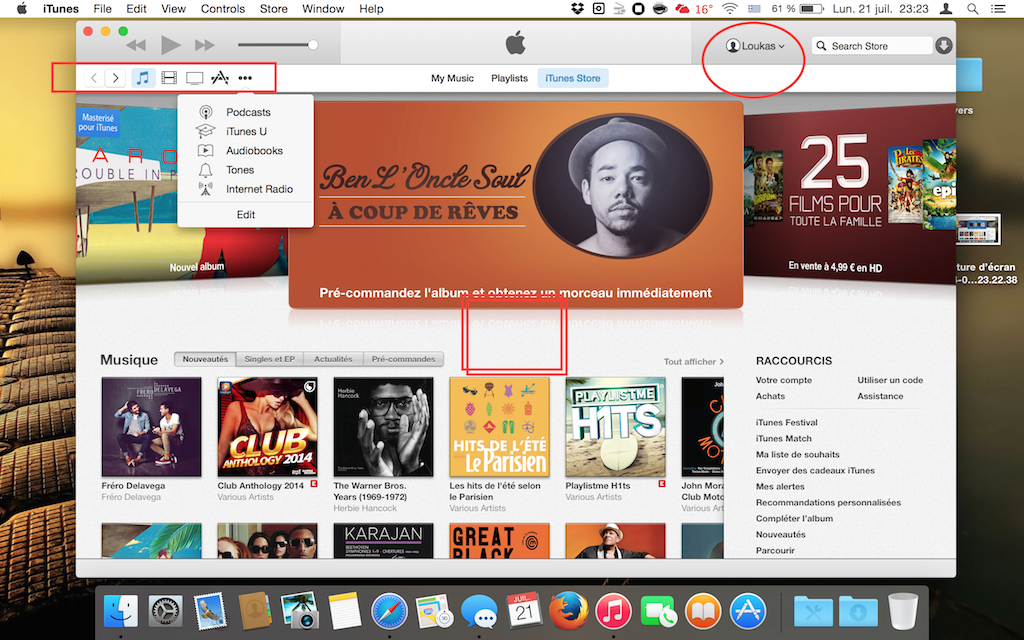Select the iTunes Store tab
1024x640 pixels.
click(573, 78)
